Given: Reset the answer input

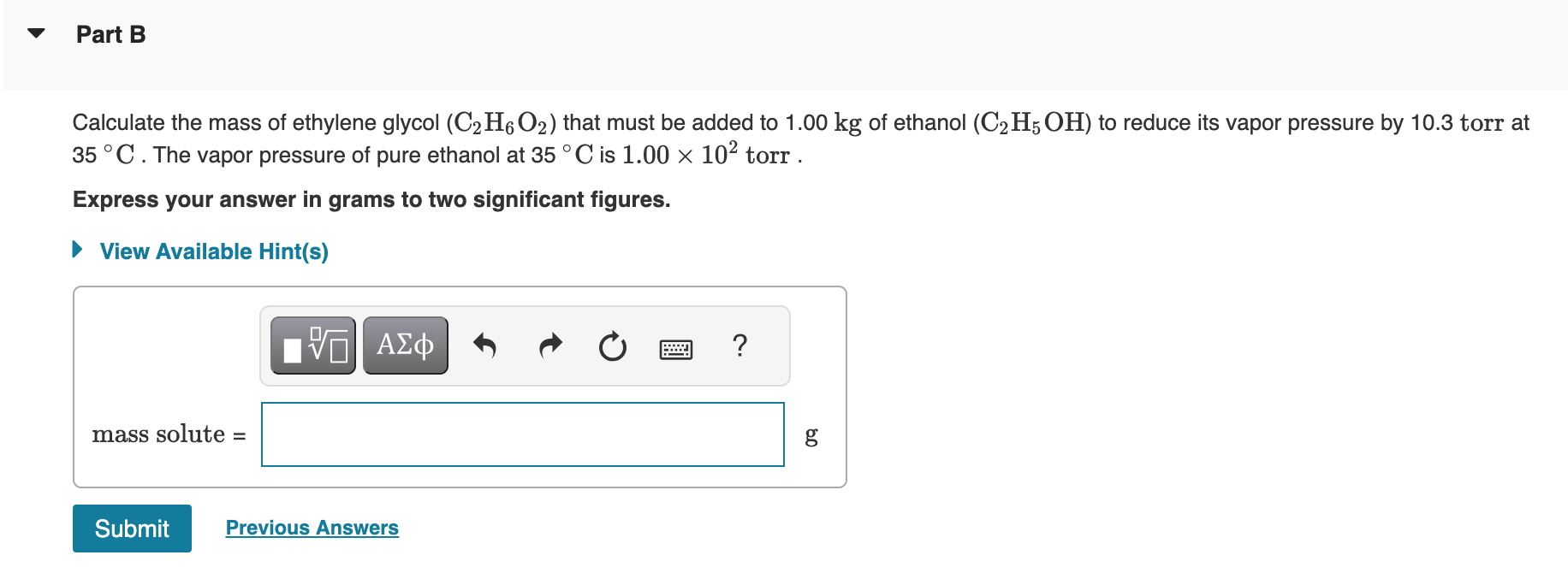Looking at the screenshot, I should click(x=613, y=345).
